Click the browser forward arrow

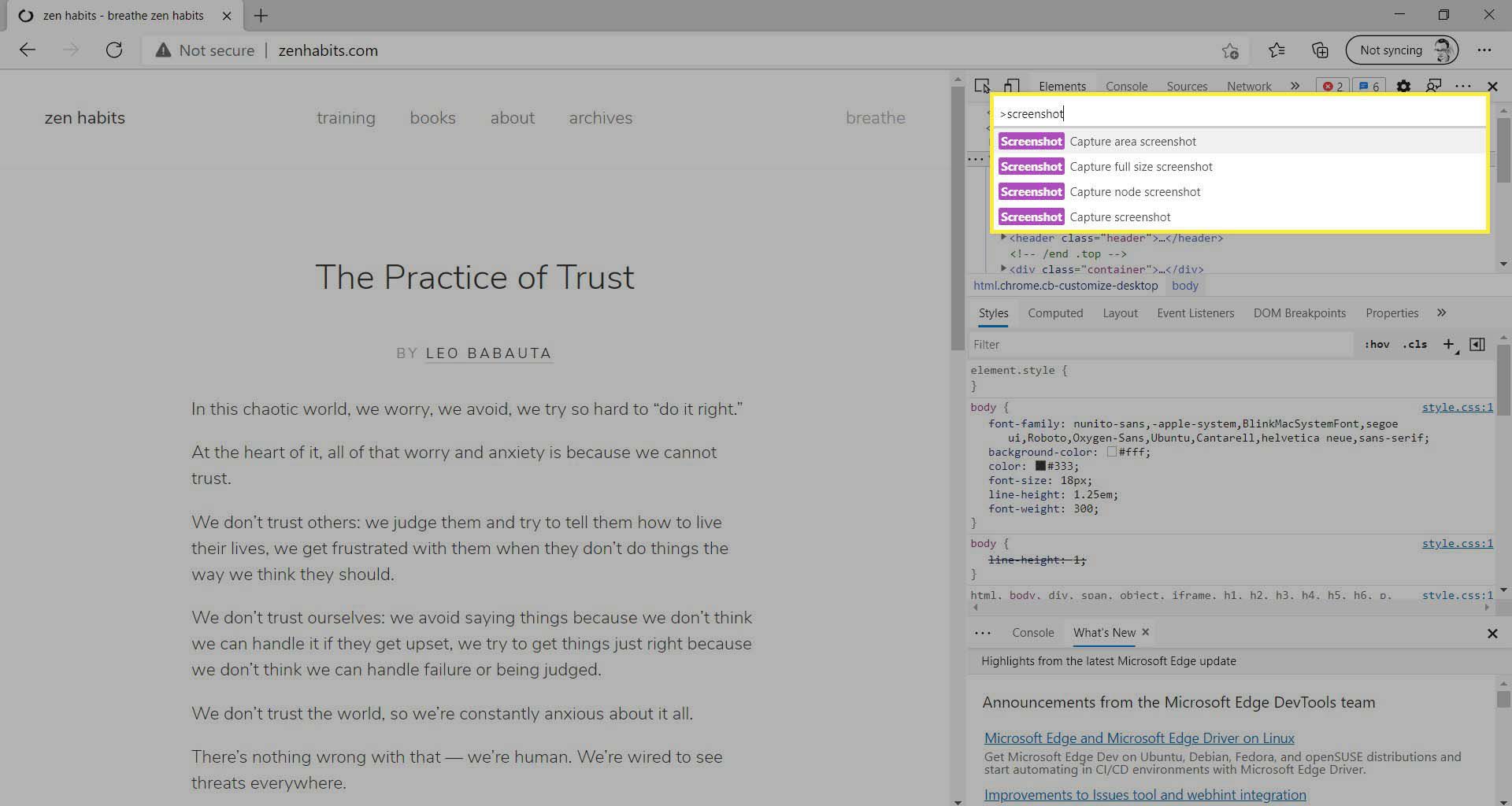pyautogui.click(x=71, y=50)
